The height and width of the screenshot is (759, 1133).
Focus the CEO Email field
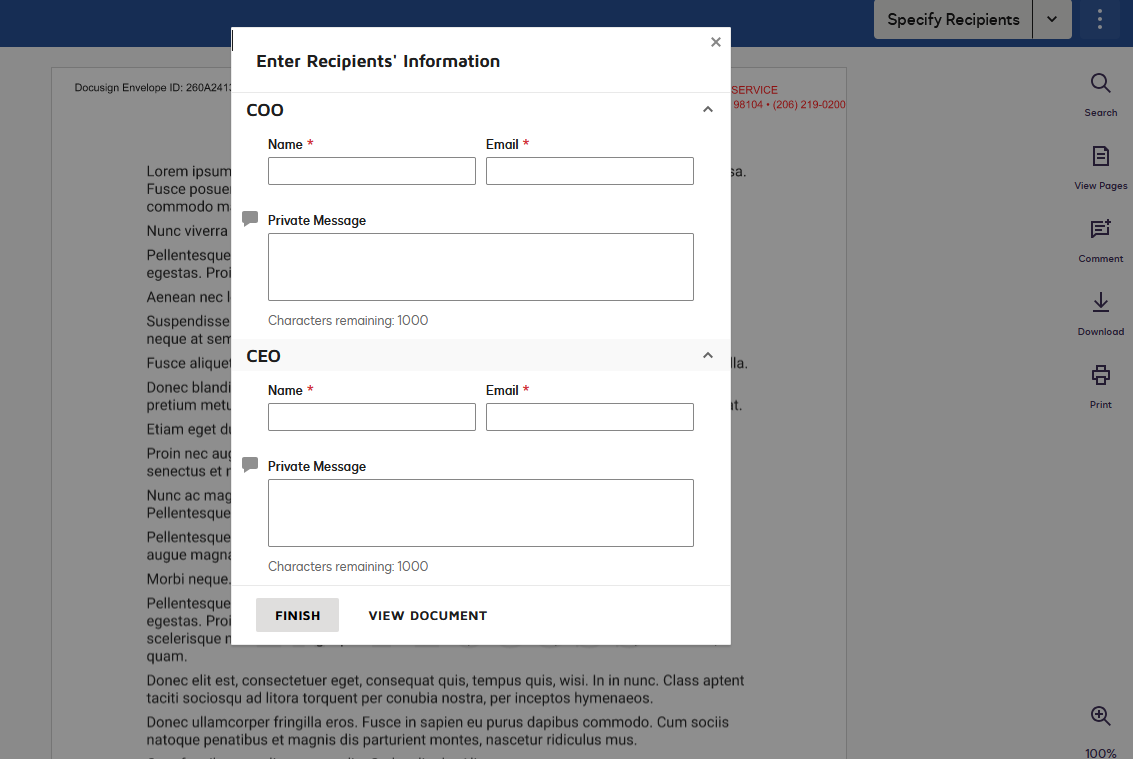click(x=590, y=417)
